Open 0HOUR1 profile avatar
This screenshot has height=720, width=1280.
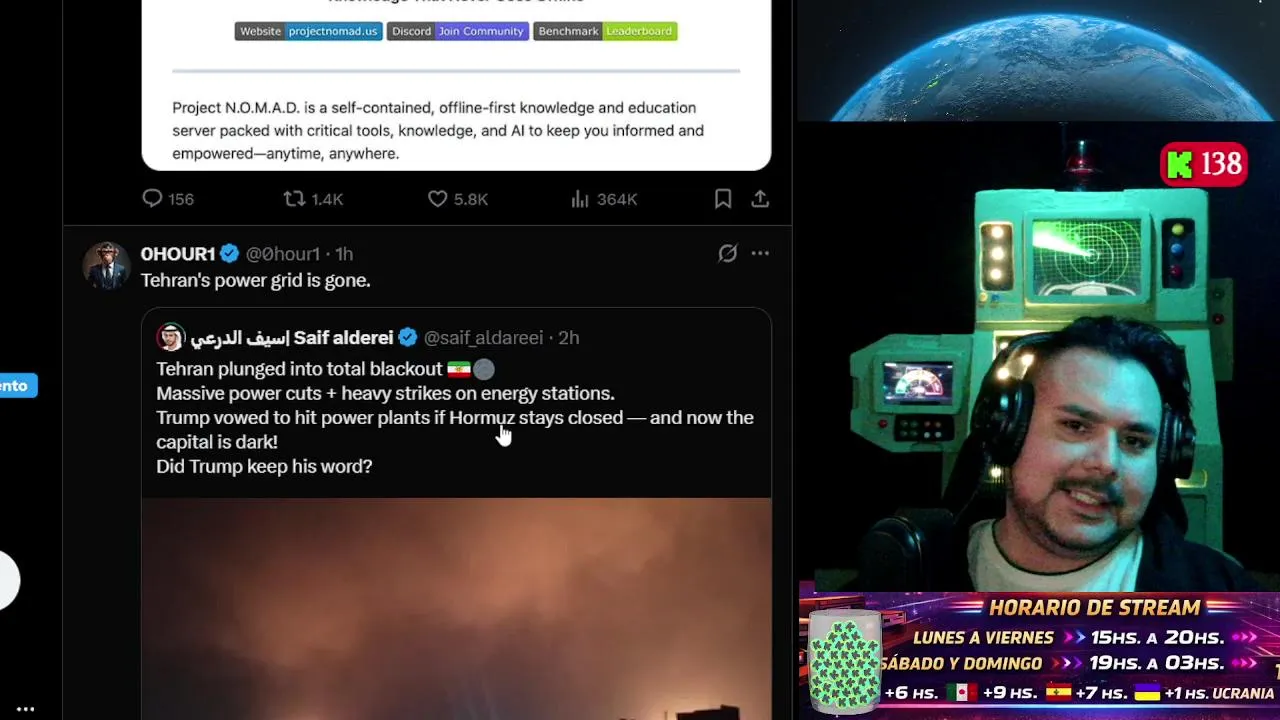point(106,265)
